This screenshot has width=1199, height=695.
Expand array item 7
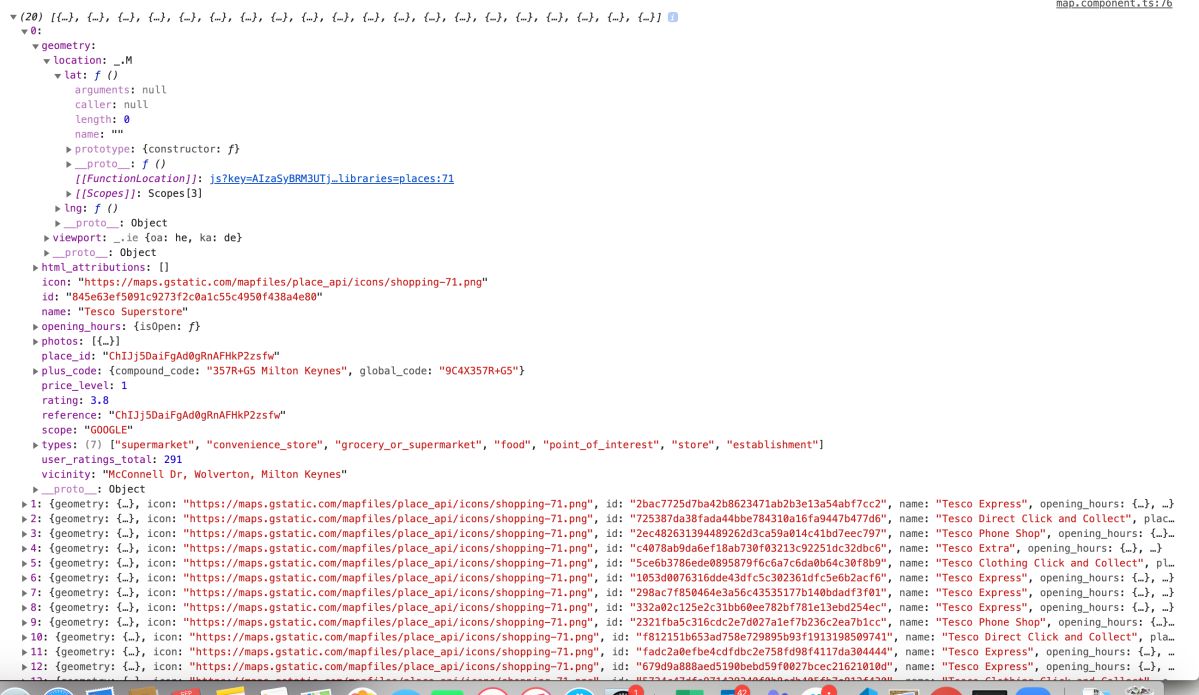[x=24, y=593]
